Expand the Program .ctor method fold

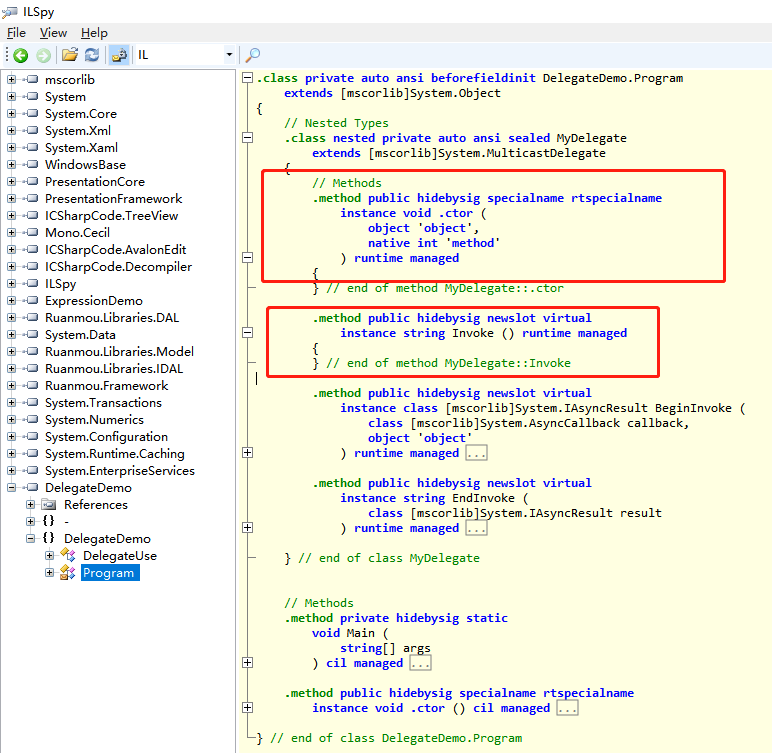248,708
